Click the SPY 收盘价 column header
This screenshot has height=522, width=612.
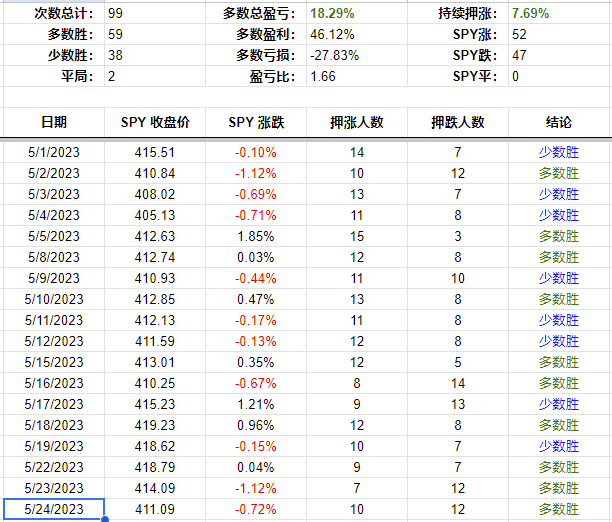[155, 122]
